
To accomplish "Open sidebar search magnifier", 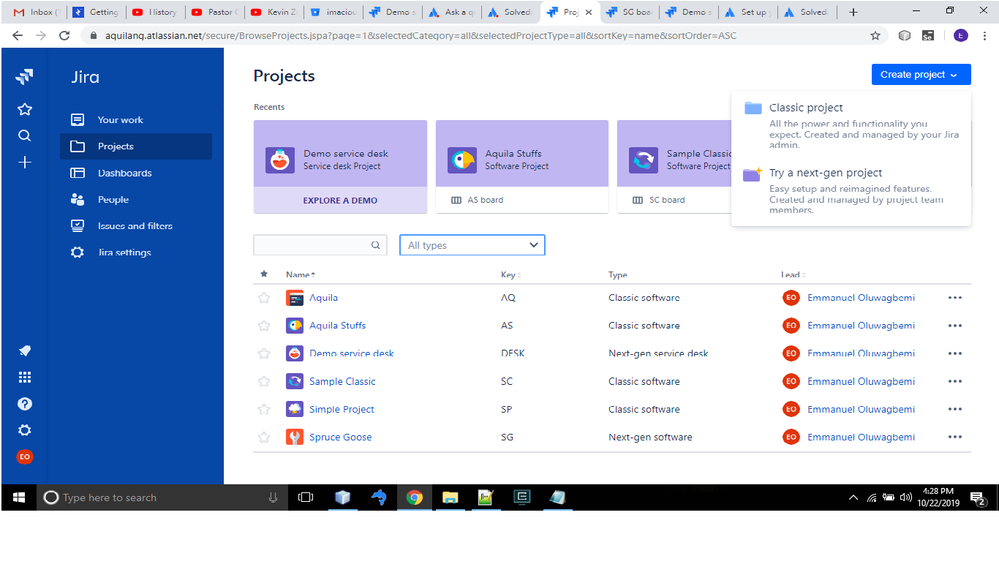I will click(x=24, y=136).
